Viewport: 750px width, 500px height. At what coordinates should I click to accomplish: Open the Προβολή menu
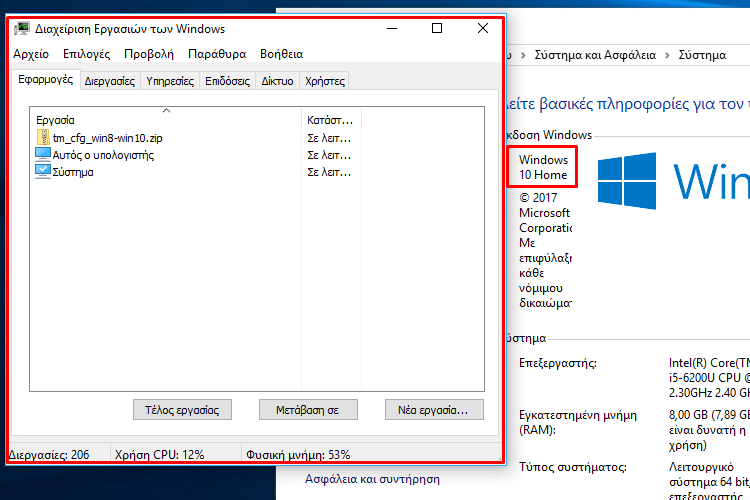point(149,54)
